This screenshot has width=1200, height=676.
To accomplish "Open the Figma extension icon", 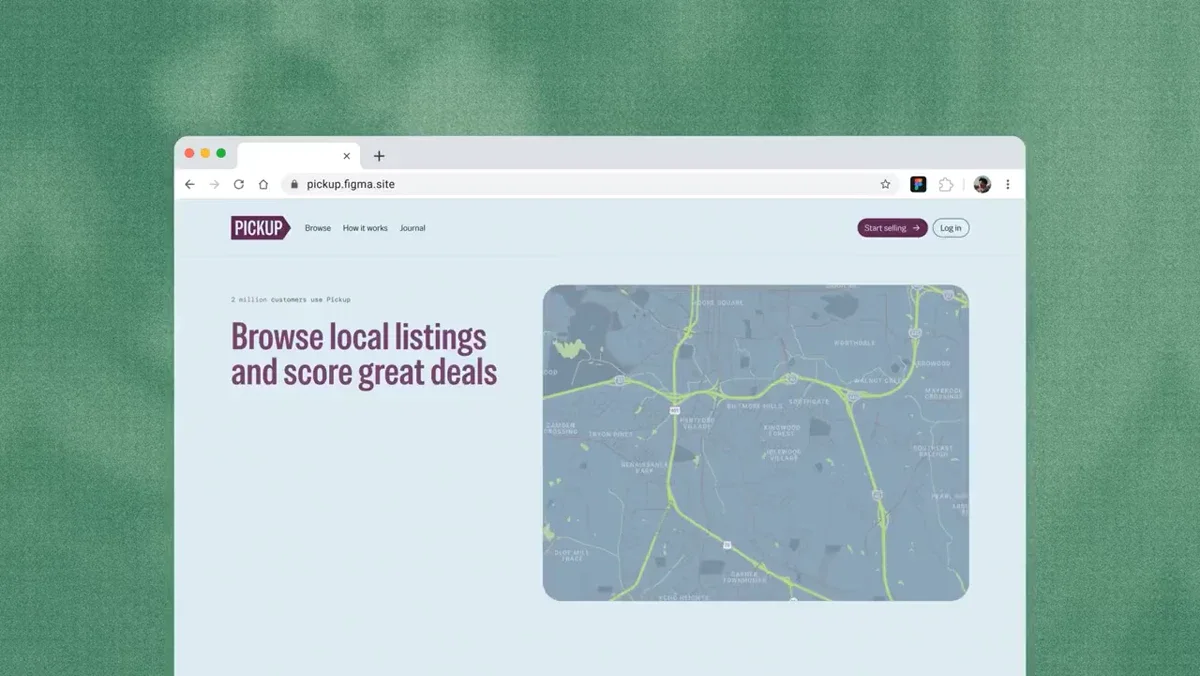I will click(x=918, y=184).
